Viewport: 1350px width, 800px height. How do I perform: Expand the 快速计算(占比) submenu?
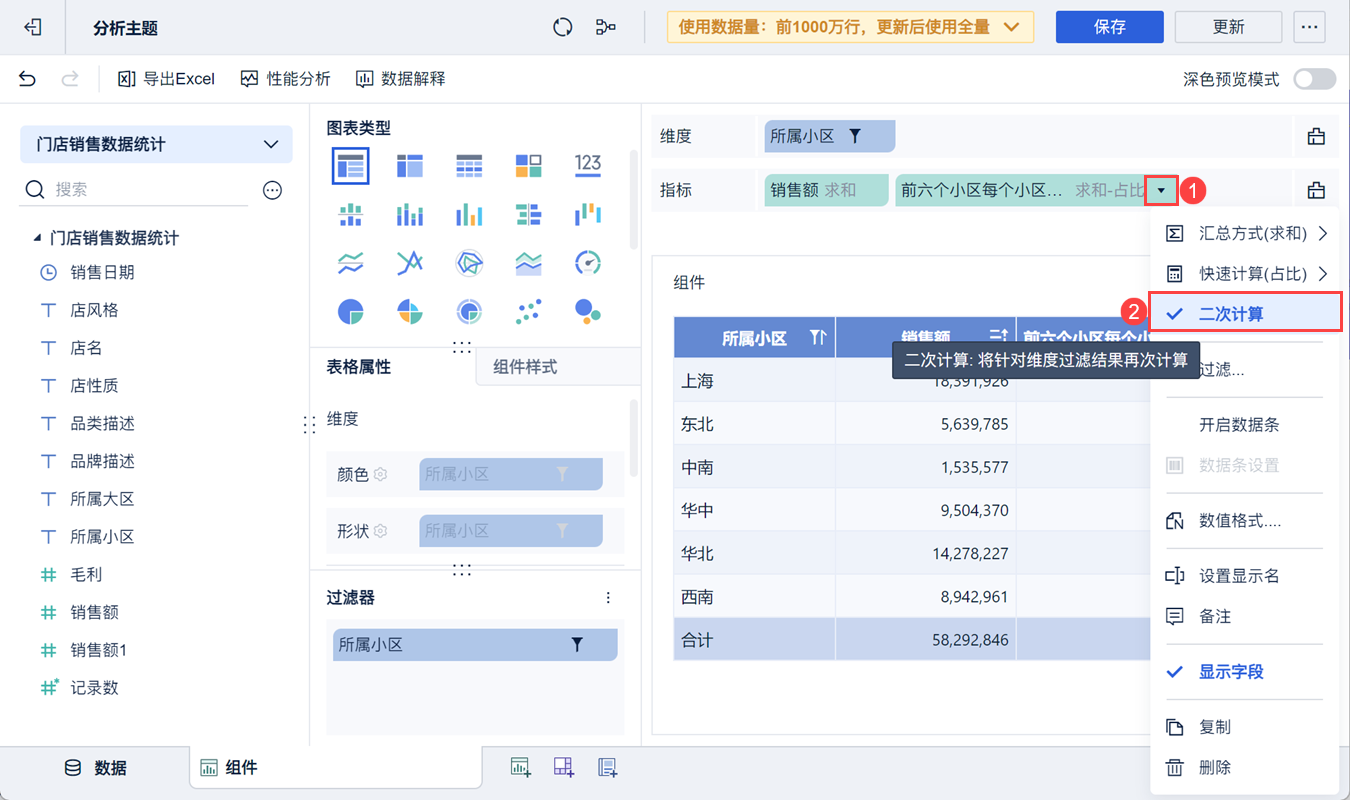pyautogui.click(x=1245, y=274)
